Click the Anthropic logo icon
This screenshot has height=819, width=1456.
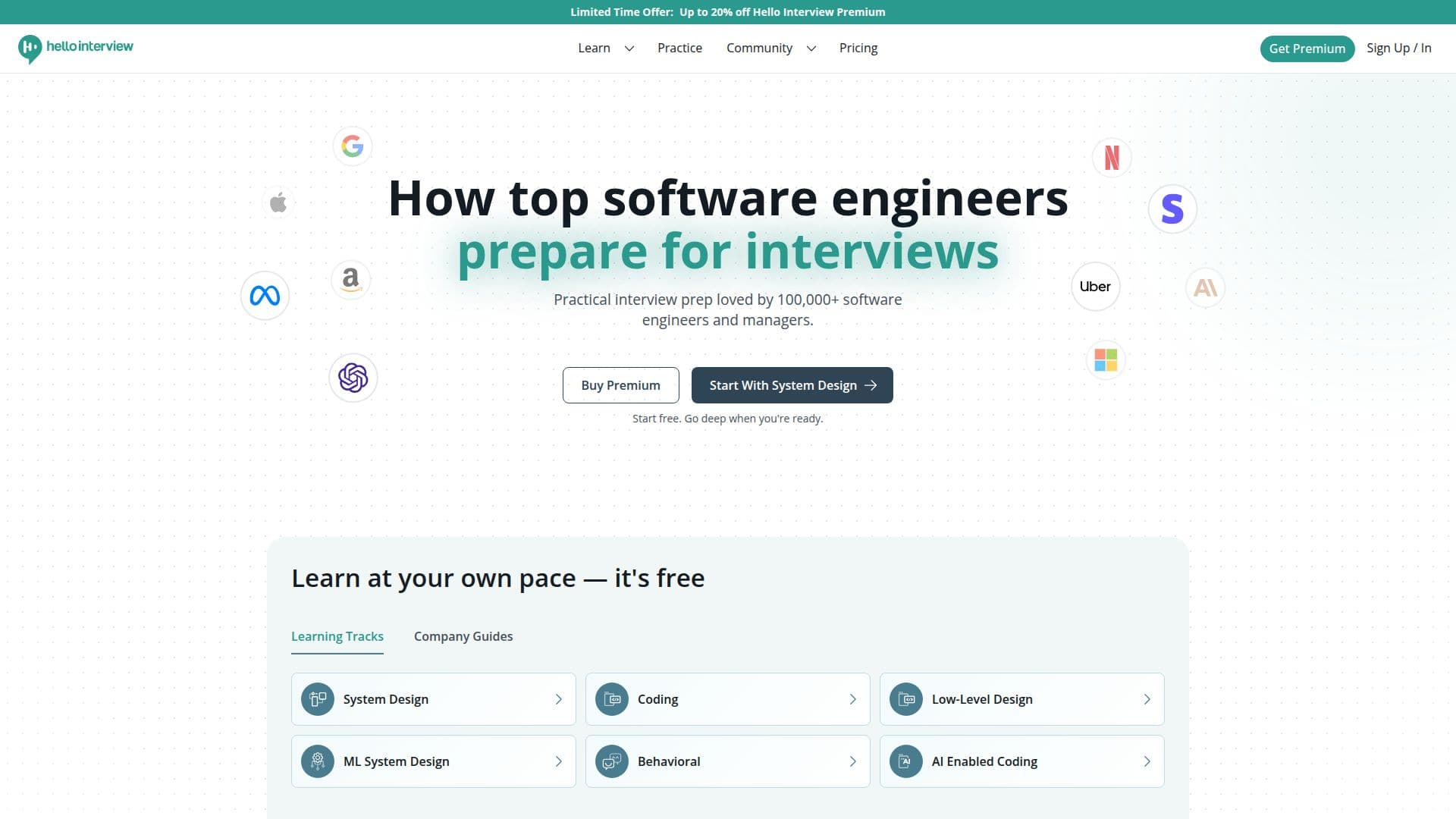click(x=1205, y=287)
